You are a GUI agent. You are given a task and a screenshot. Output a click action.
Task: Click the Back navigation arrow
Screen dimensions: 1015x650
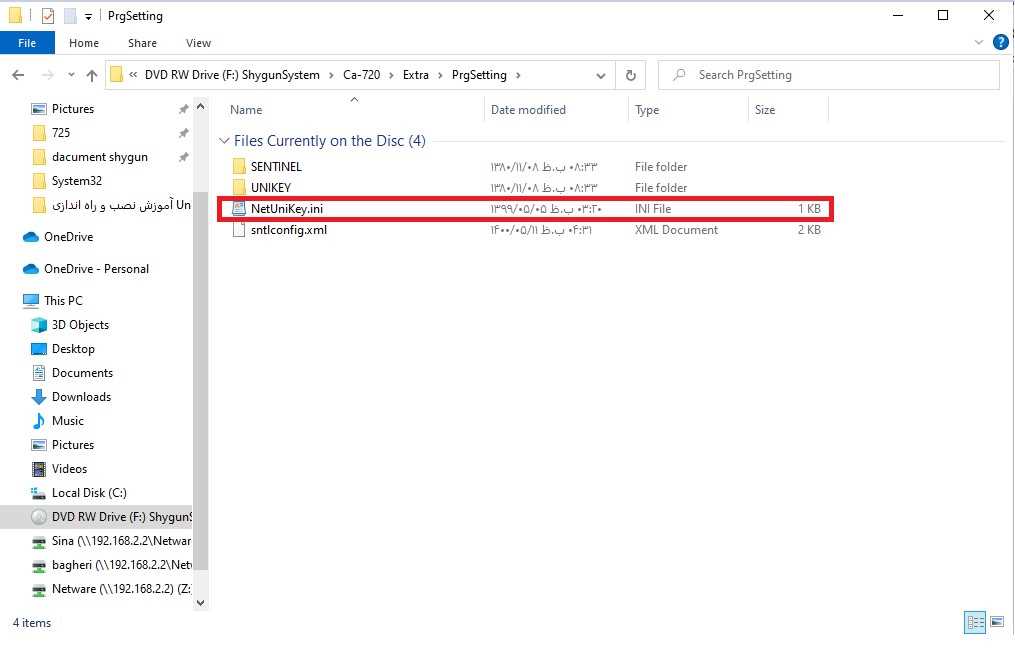[18, 75]
